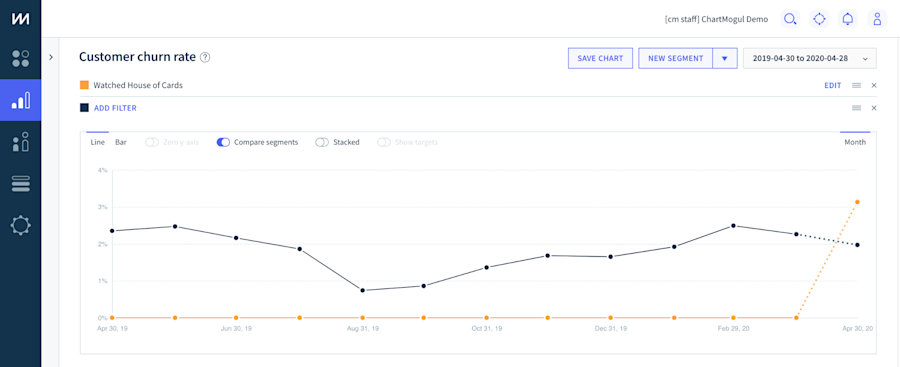
Task: Click Edit for Watched House of Cards segment
Action: click(833, 86)
